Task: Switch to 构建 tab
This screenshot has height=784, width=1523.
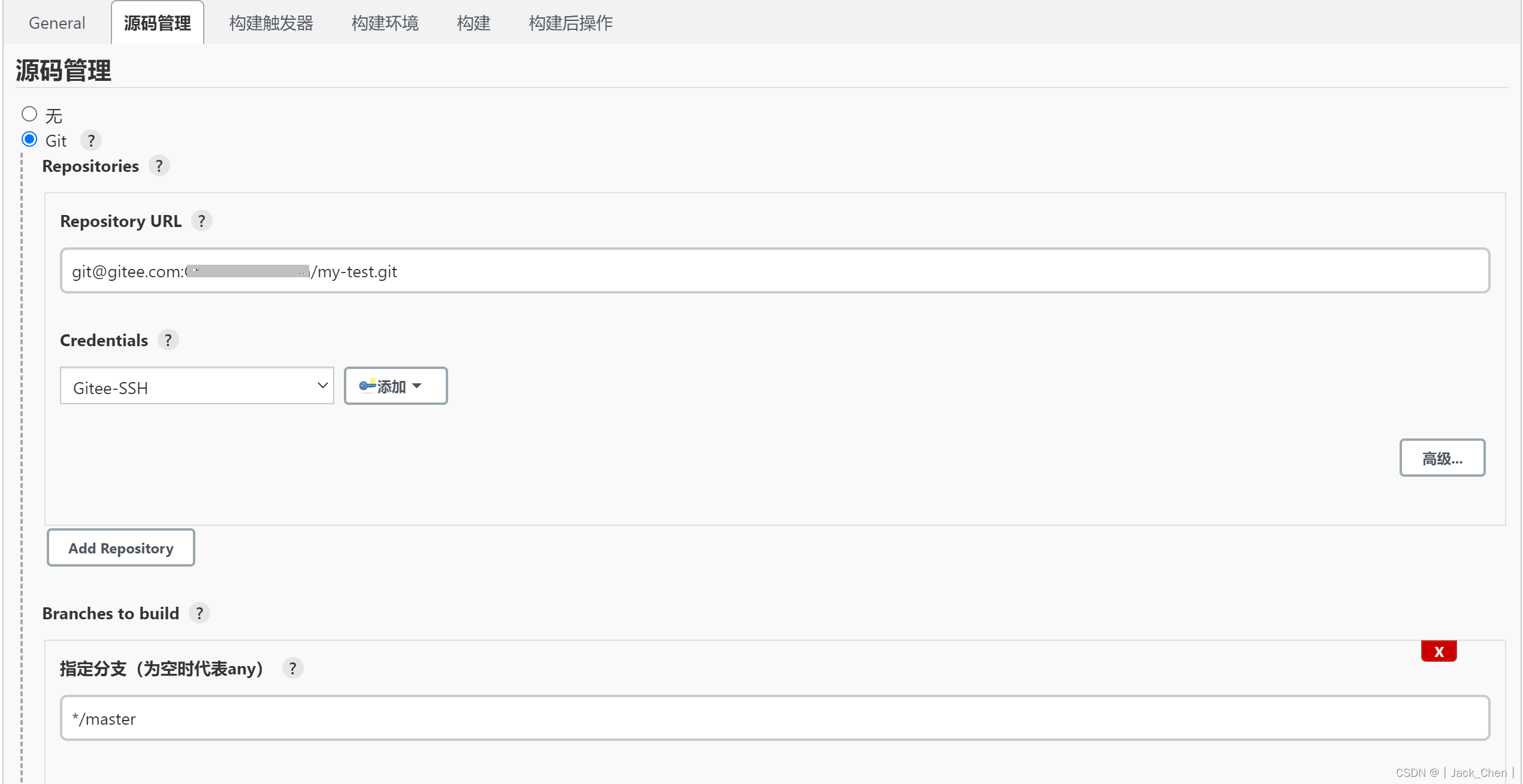Action: [x=473, y=23]
